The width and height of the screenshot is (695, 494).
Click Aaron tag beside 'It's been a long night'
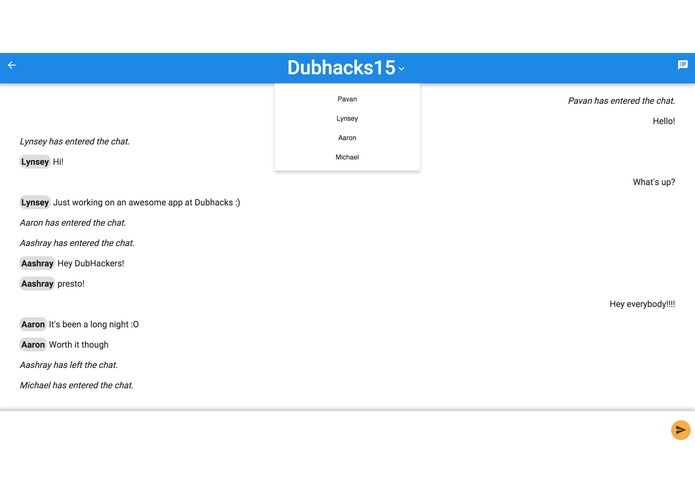[33, 324]
